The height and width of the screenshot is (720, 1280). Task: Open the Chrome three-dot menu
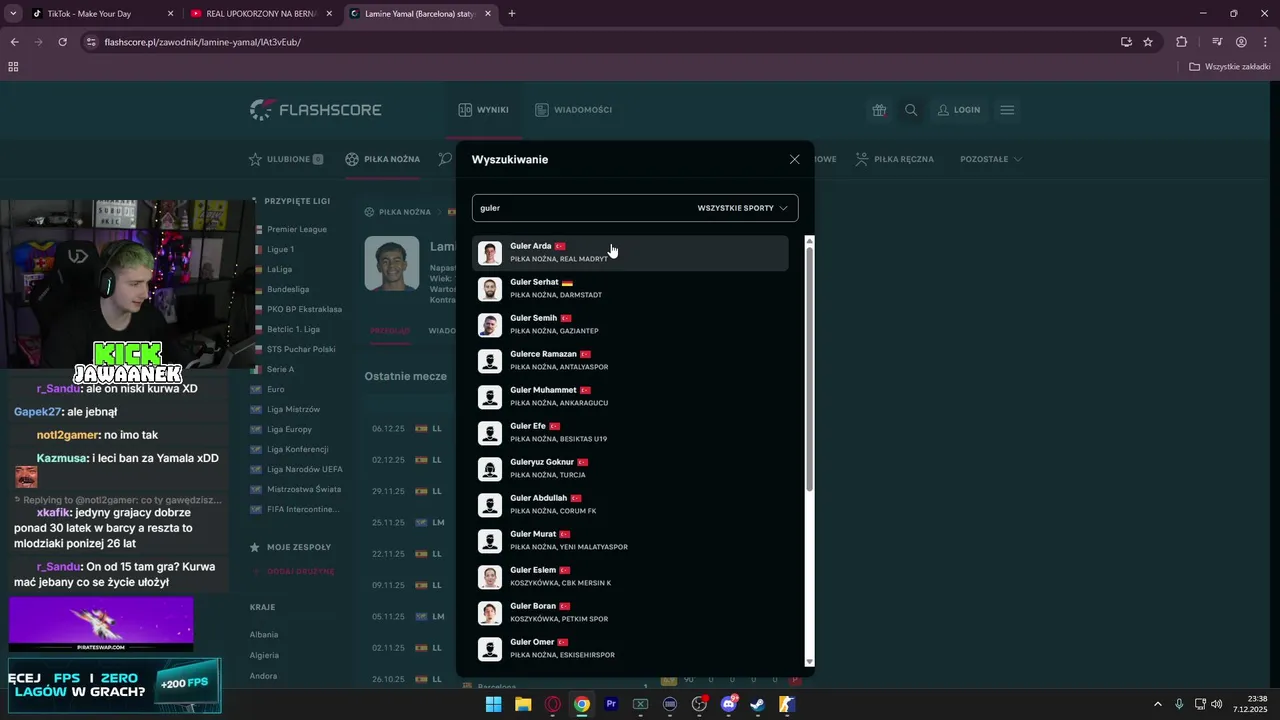(1264, 42)
